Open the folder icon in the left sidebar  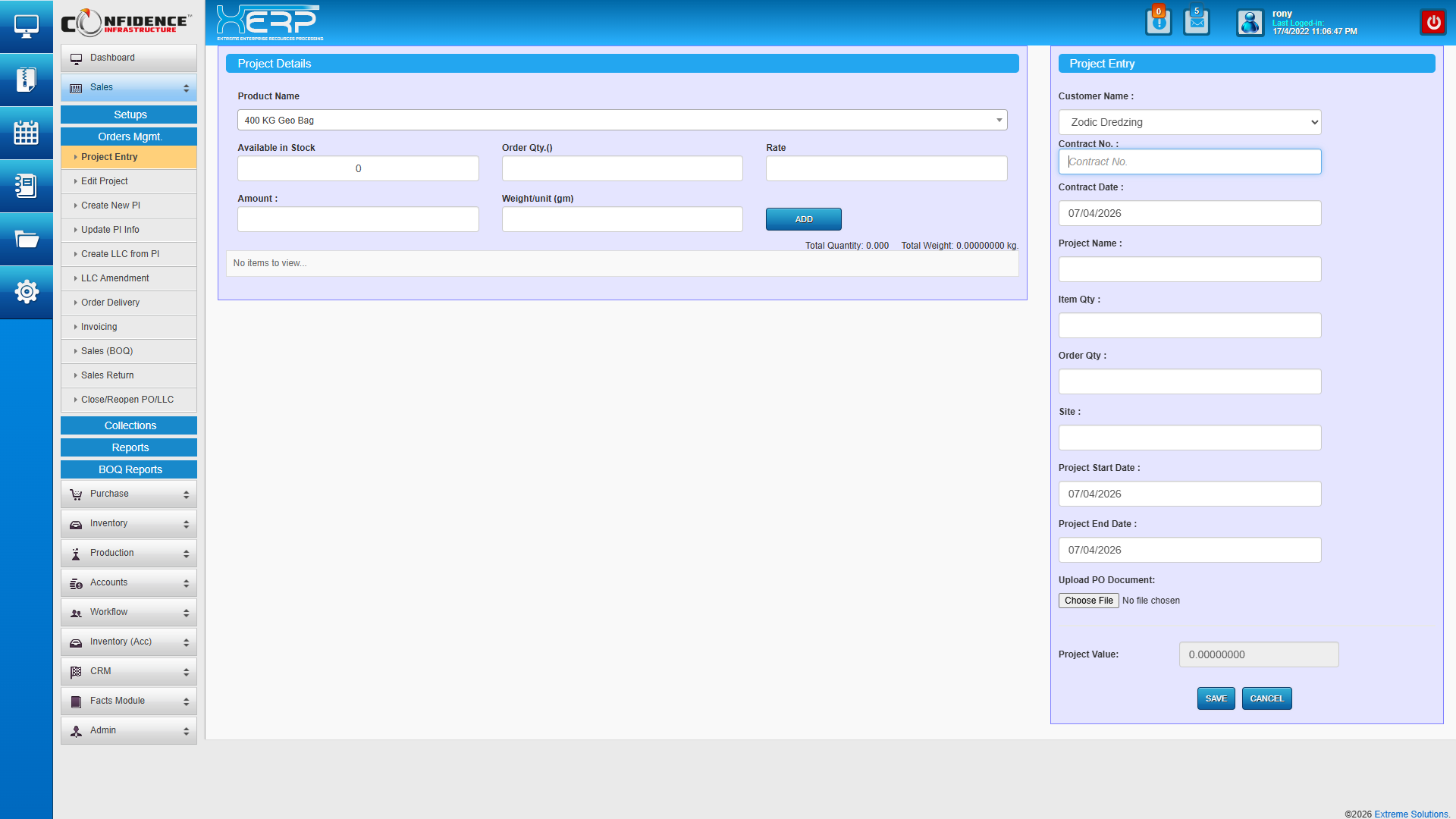click(x=27, y=239)
